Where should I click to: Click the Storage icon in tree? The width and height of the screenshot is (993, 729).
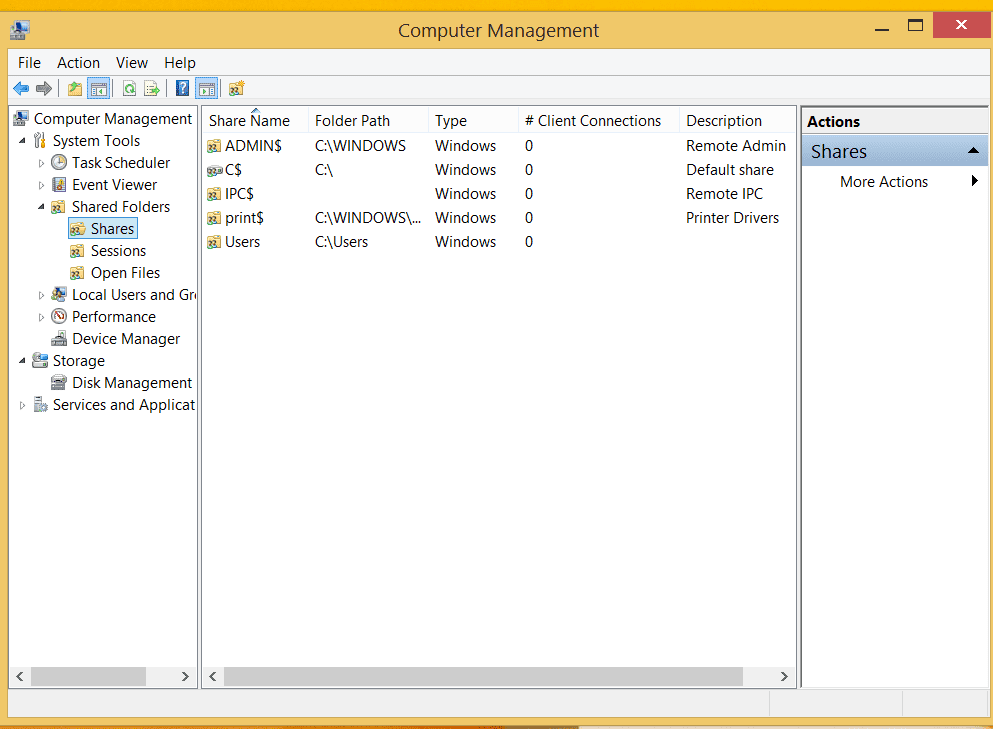(40, 360)
